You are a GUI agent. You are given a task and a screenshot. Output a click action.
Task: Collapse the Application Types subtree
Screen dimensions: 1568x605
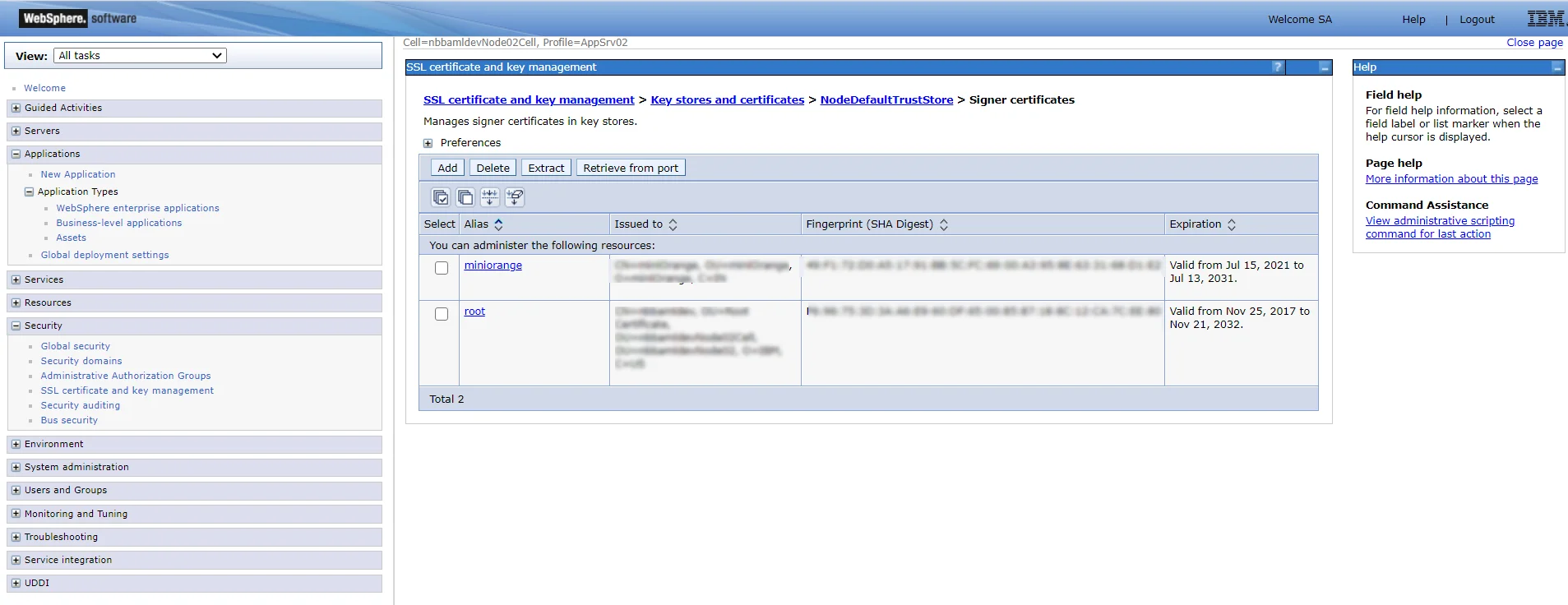coord(30,192)
